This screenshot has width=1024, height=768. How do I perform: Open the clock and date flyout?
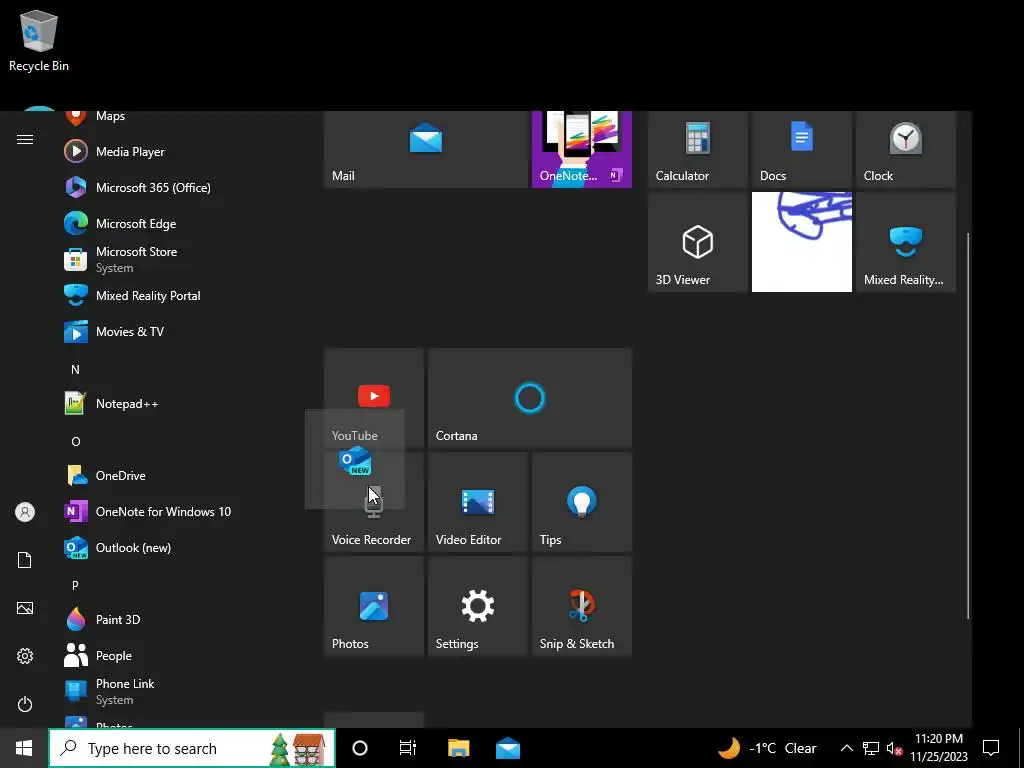click(x=938, y=748)
